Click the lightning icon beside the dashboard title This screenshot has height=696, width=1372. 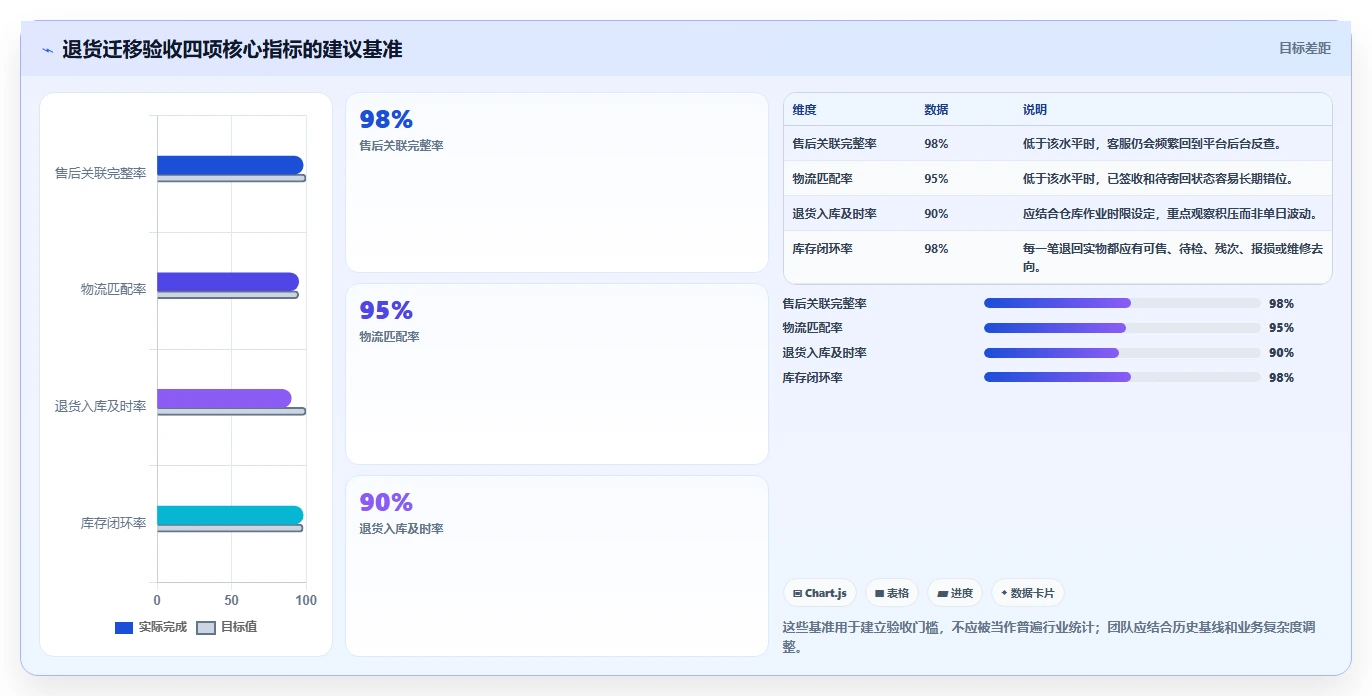click(x=47, y=50)
